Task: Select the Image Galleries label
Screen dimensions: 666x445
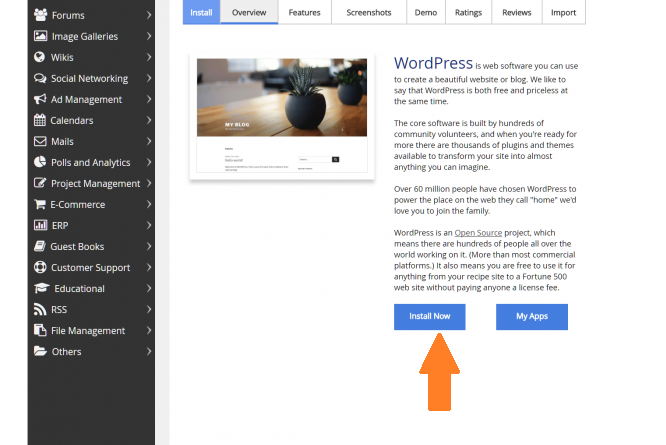Action: coord(85,37)
